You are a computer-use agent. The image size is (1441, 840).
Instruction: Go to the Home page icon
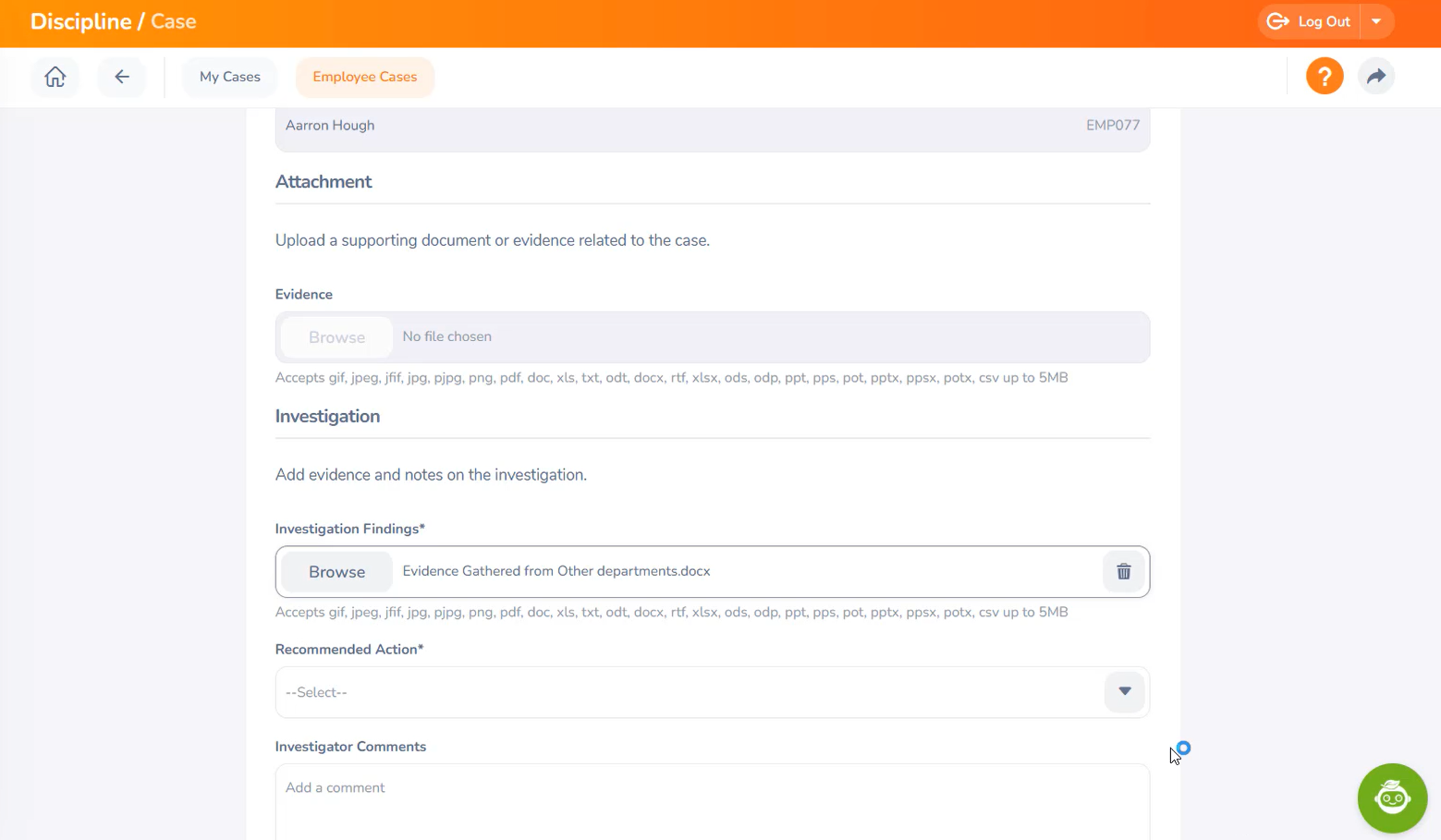pos(55,77)
